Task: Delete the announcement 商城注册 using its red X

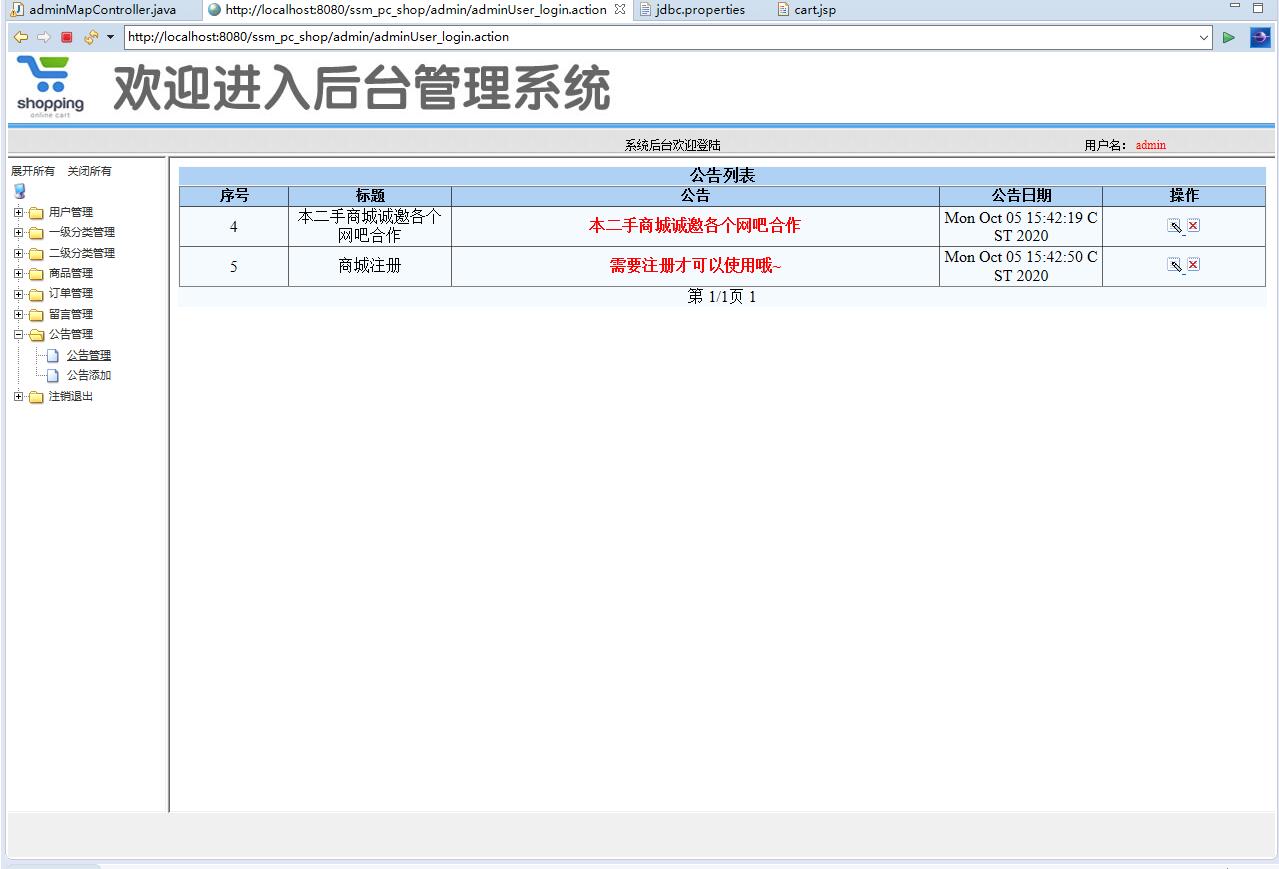Action: (1193, 264)
